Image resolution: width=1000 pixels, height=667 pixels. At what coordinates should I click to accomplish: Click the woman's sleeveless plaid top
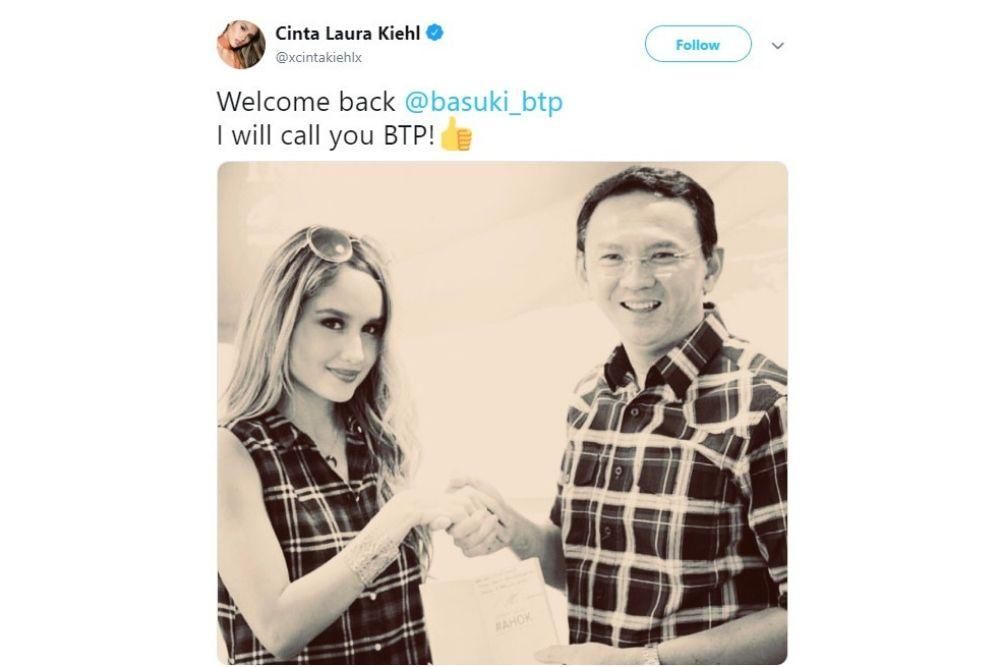pos(319,542)
